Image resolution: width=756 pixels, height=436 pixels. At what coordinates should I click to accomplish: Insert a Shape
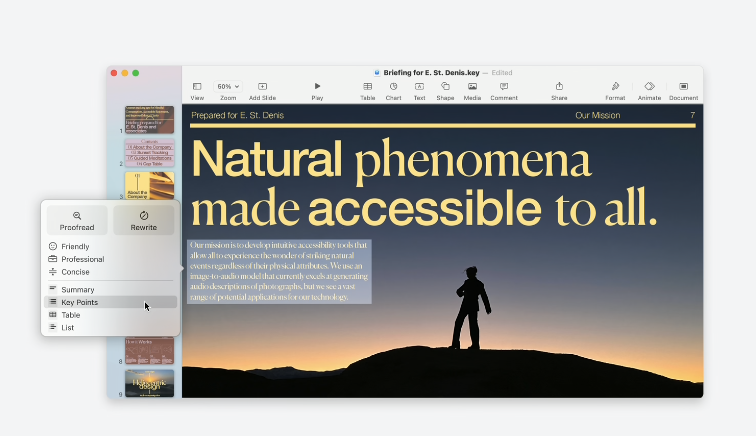coord(445,87)
